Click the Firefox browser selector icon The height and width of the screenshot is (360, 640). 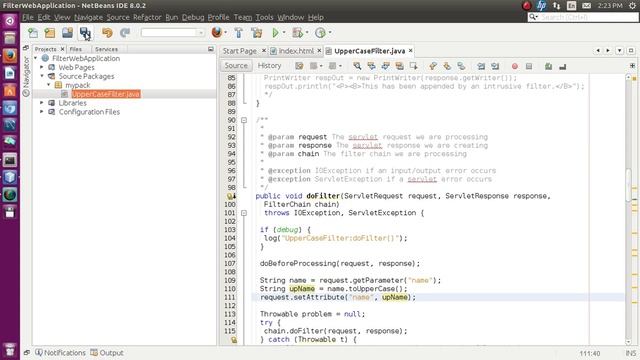[217, 32]
